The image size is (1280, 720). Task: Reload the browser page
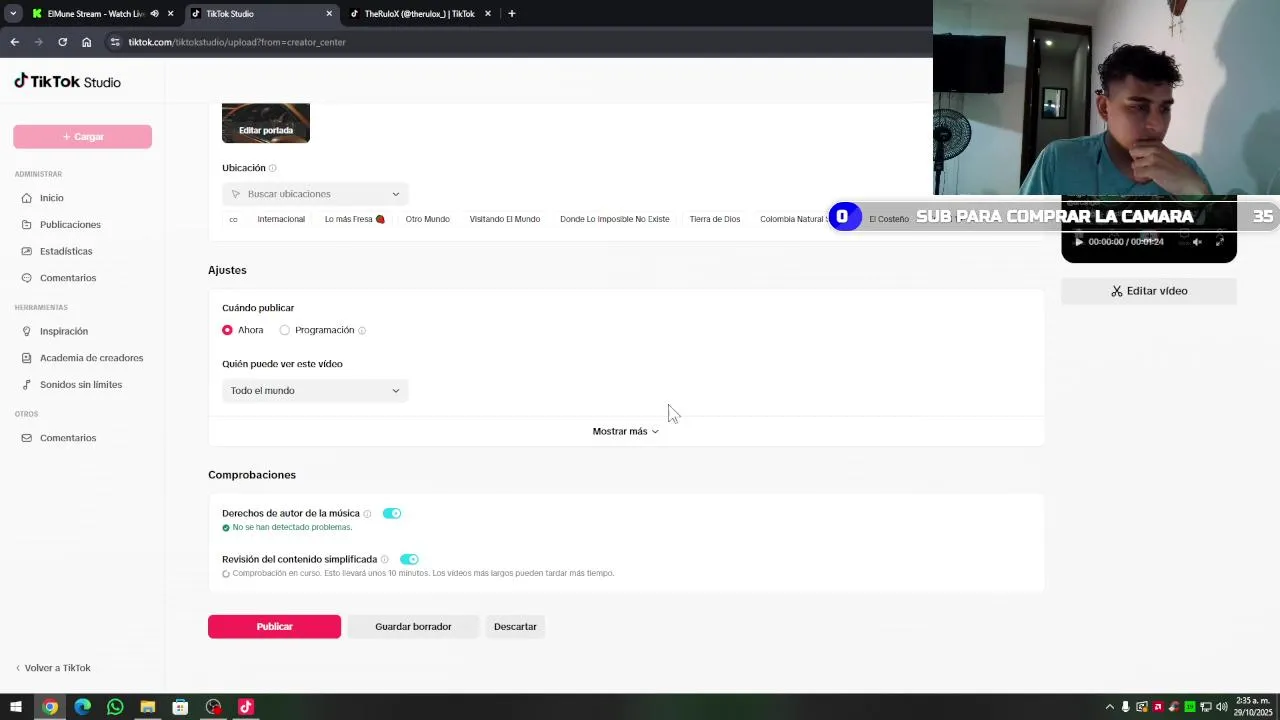tap(62, 42)
